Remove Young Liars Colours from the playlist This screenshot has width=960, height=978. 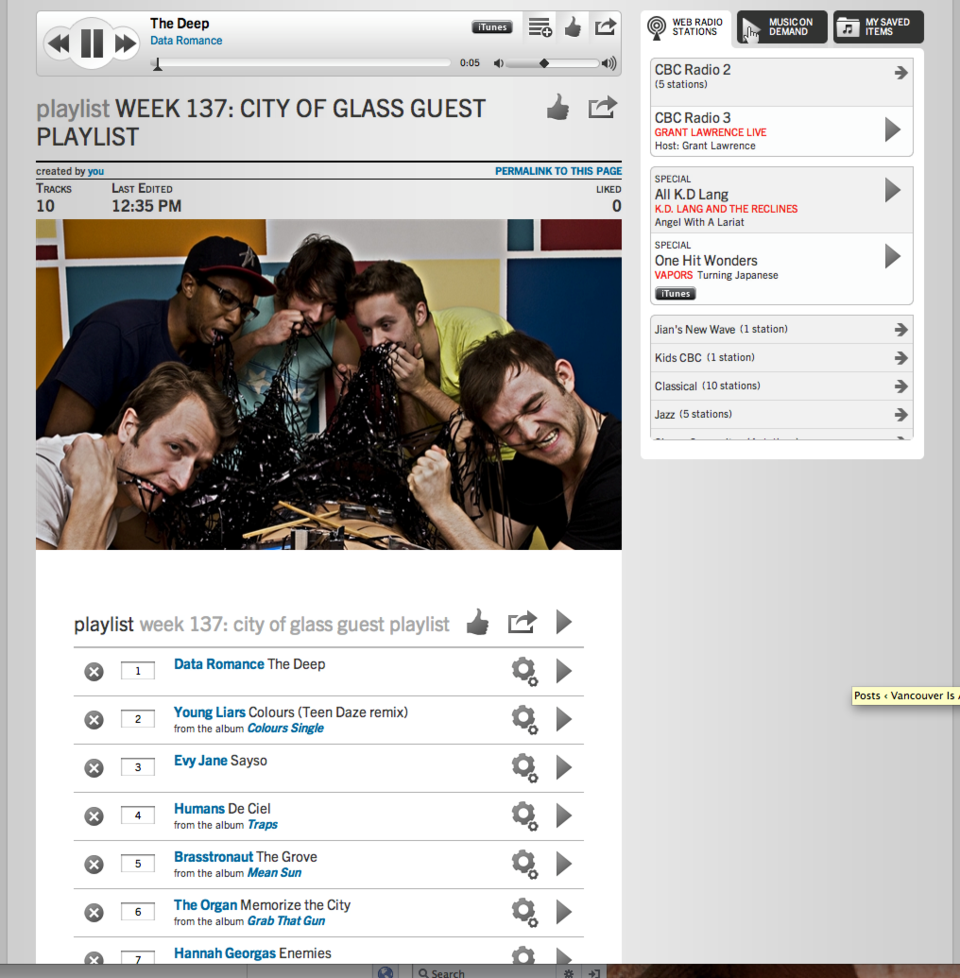94,720
